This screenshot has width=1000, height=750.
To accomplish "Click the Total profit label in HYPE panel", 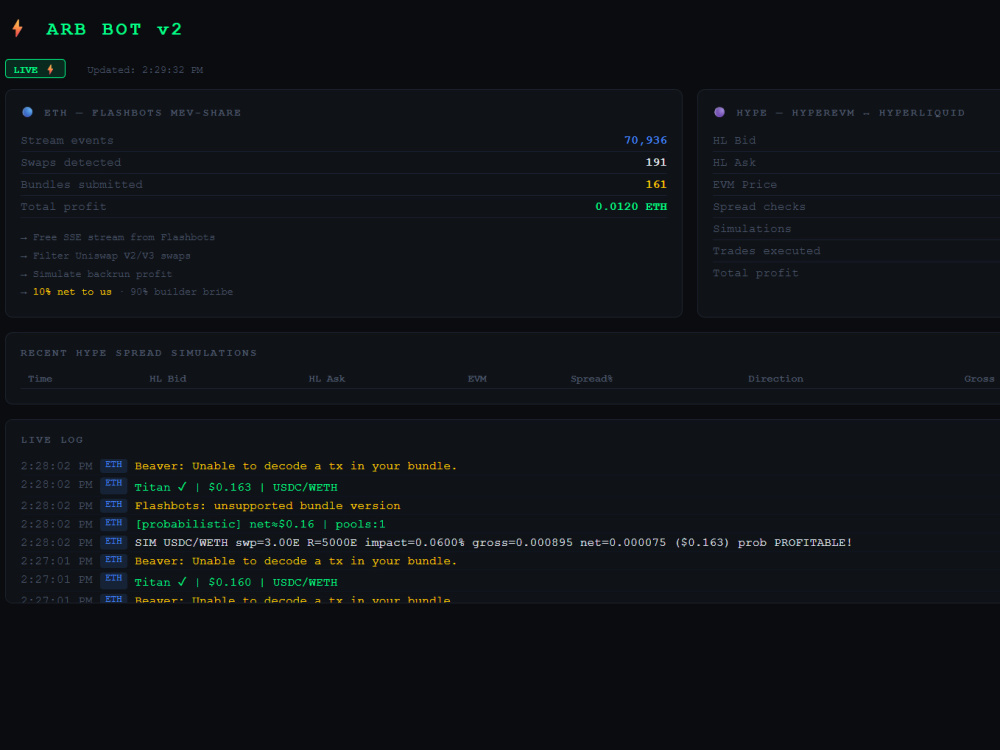I will [x=755, y=273].
